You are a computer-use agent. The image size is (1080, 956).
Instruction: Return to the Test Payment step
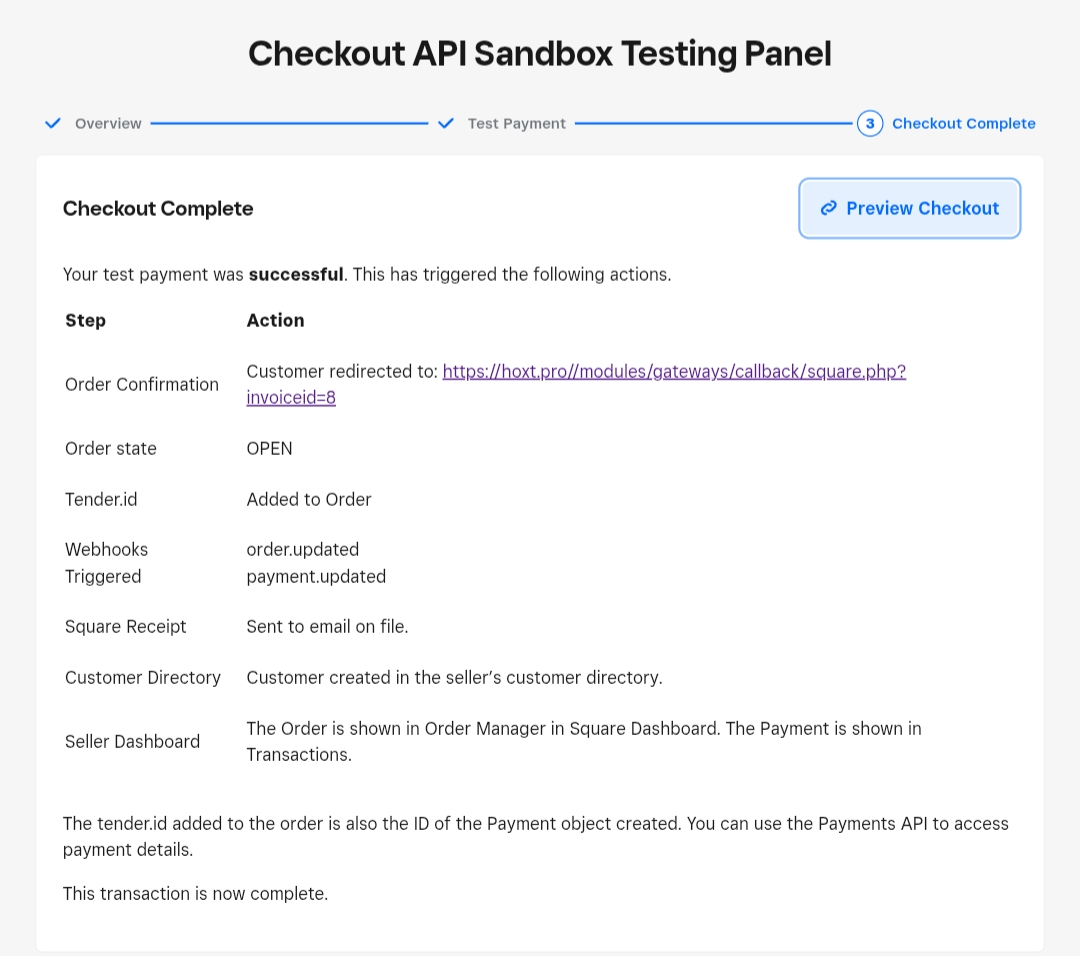point(516,124)
